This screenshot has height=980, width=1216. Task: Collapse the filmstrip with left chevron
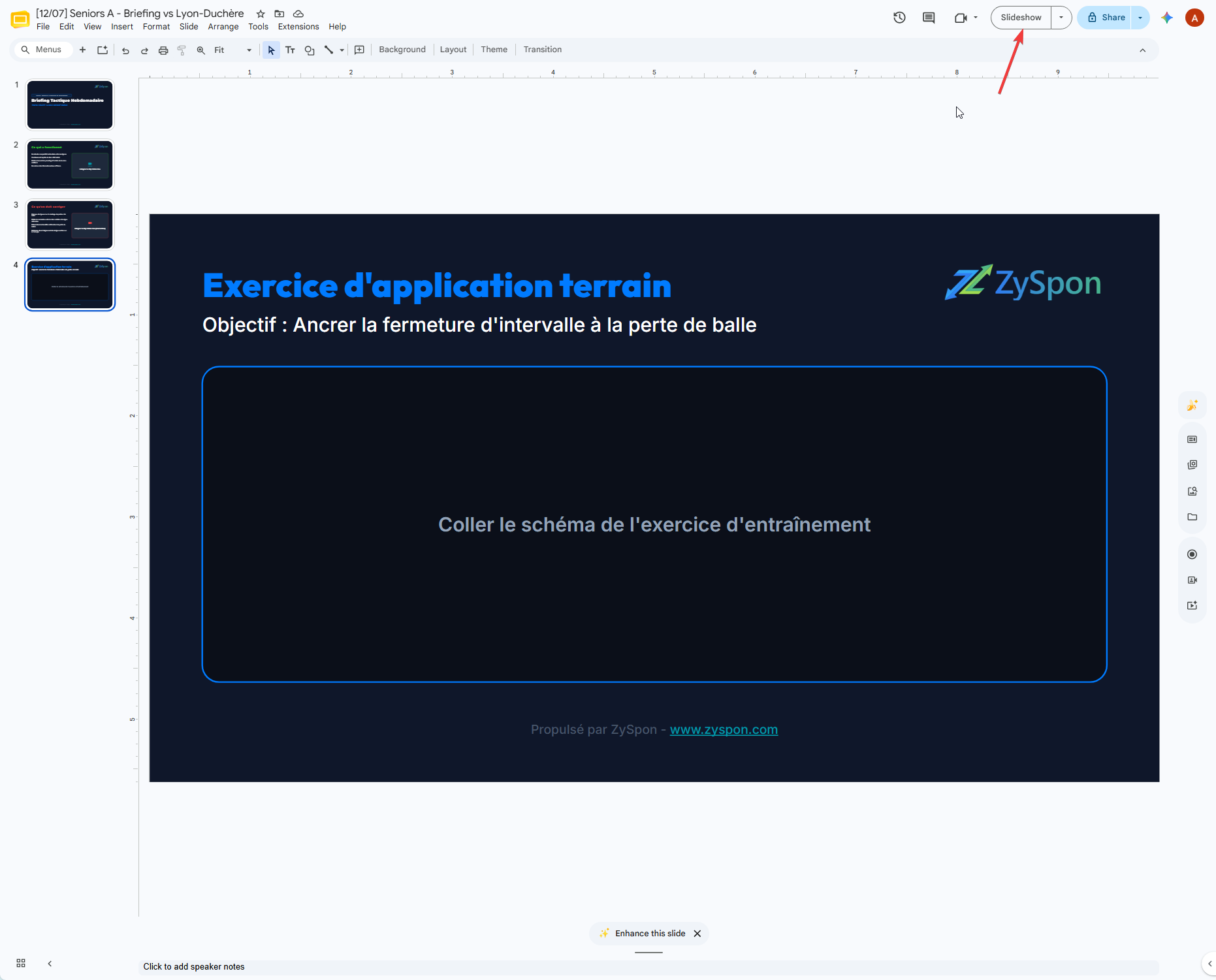tap(50, 963)
